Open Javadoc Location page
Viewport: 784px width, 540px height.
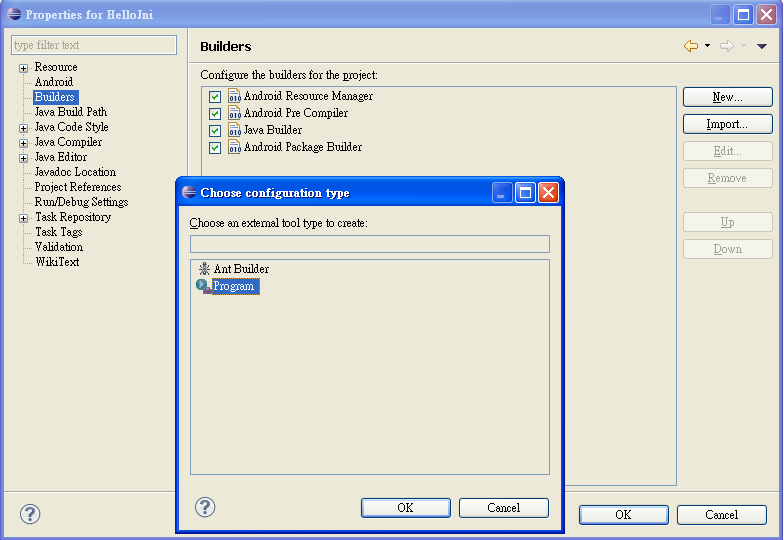point(75,172)
